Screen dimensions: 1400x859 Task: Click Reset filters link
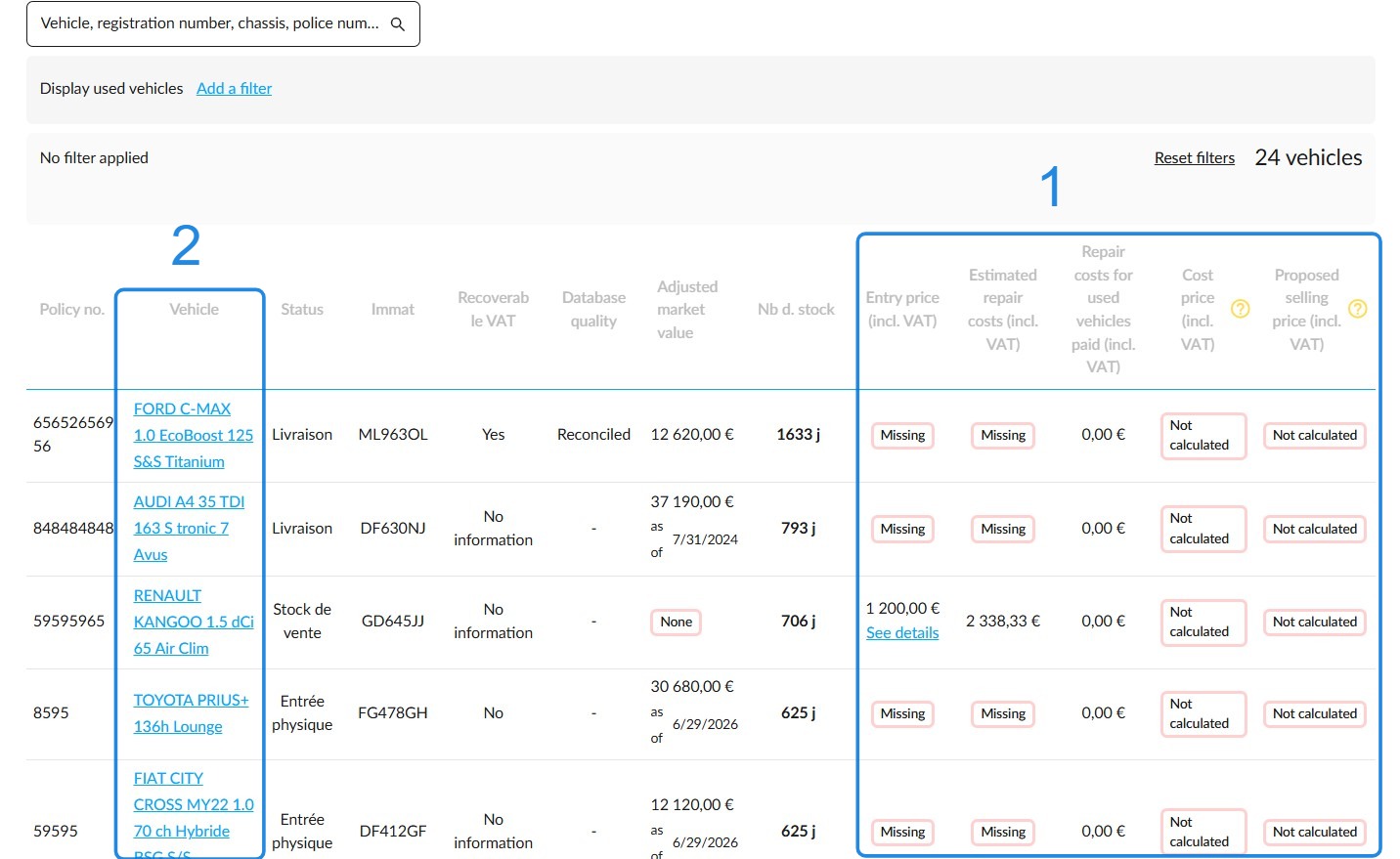1194,157
